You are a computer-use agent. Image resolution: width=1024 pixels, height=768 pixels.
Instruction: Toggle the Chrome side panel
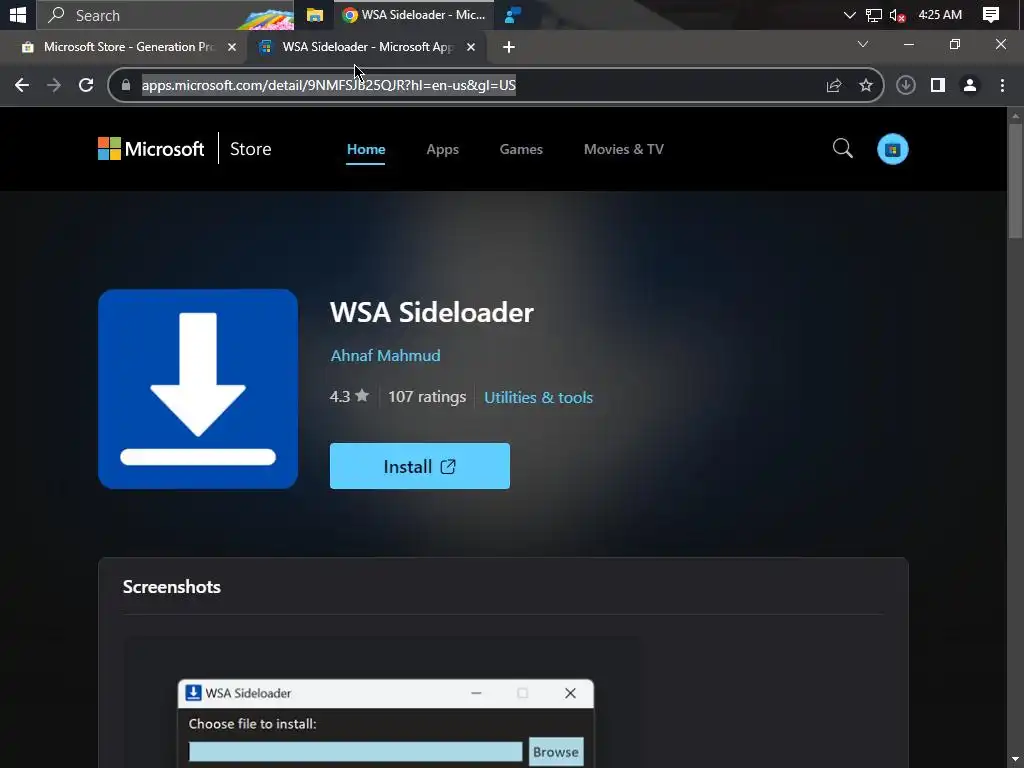(x=938, y=85)
